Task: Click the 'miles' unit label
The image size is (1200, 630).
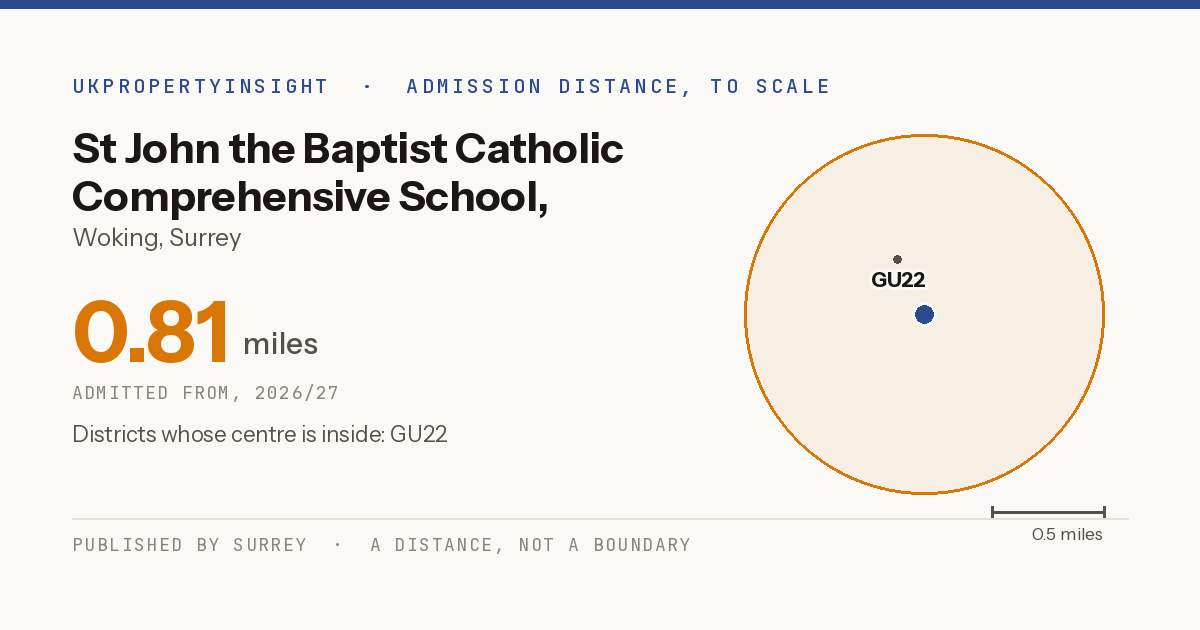Action: [x=281, y=344]
